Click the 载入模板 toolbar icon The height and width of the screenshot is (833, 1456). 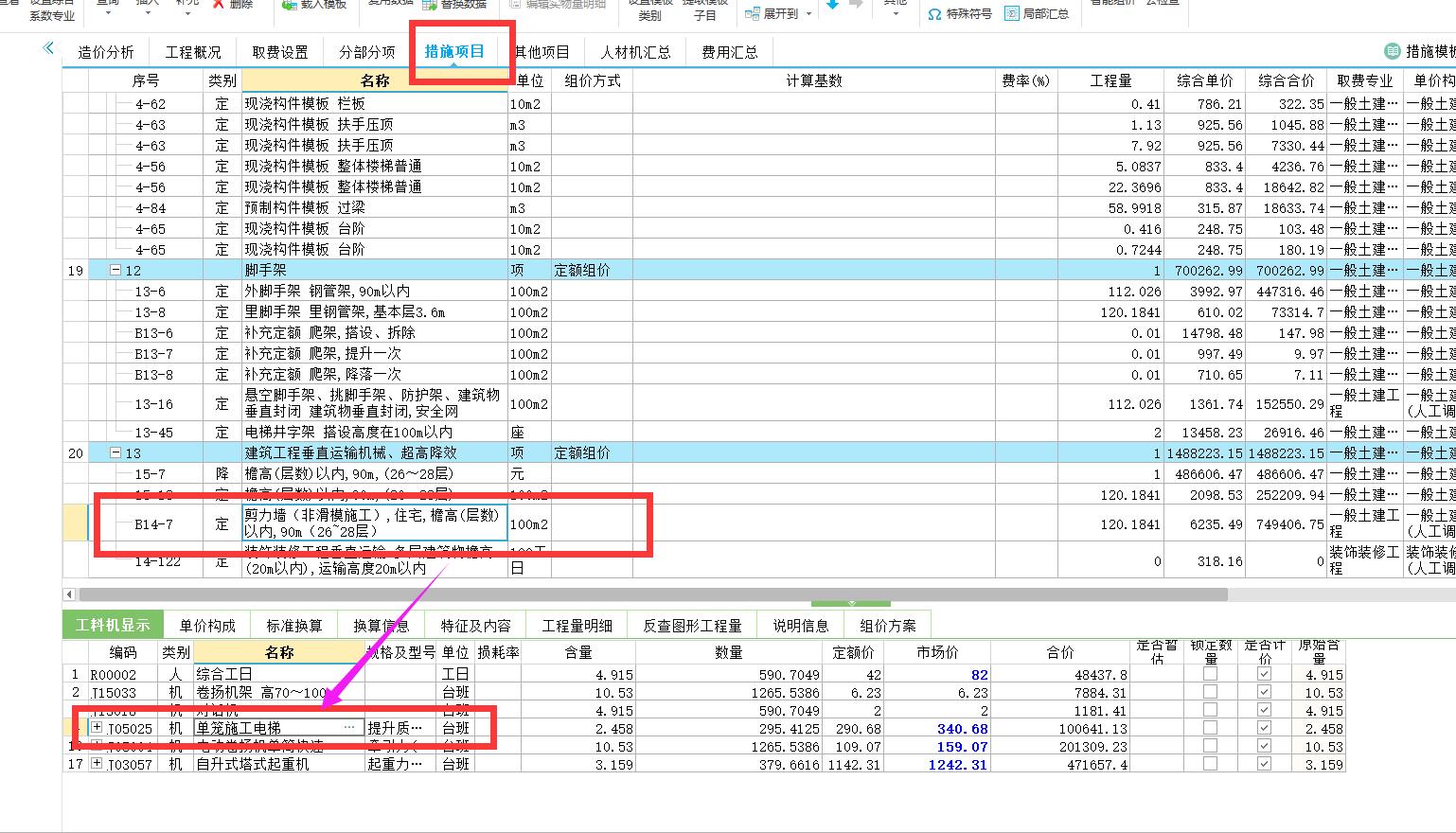click(x=291, y=5)
